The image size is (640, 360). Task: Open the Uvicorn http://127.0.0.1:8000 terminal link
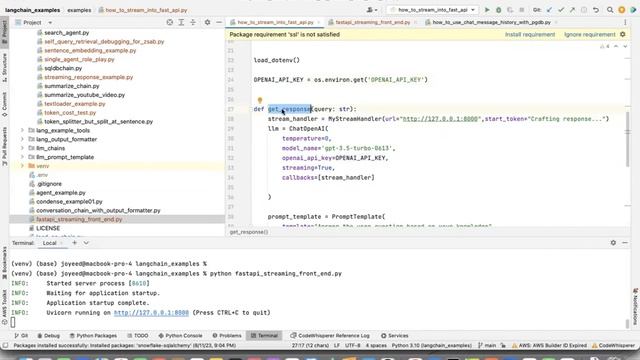[x=151, y=313]
